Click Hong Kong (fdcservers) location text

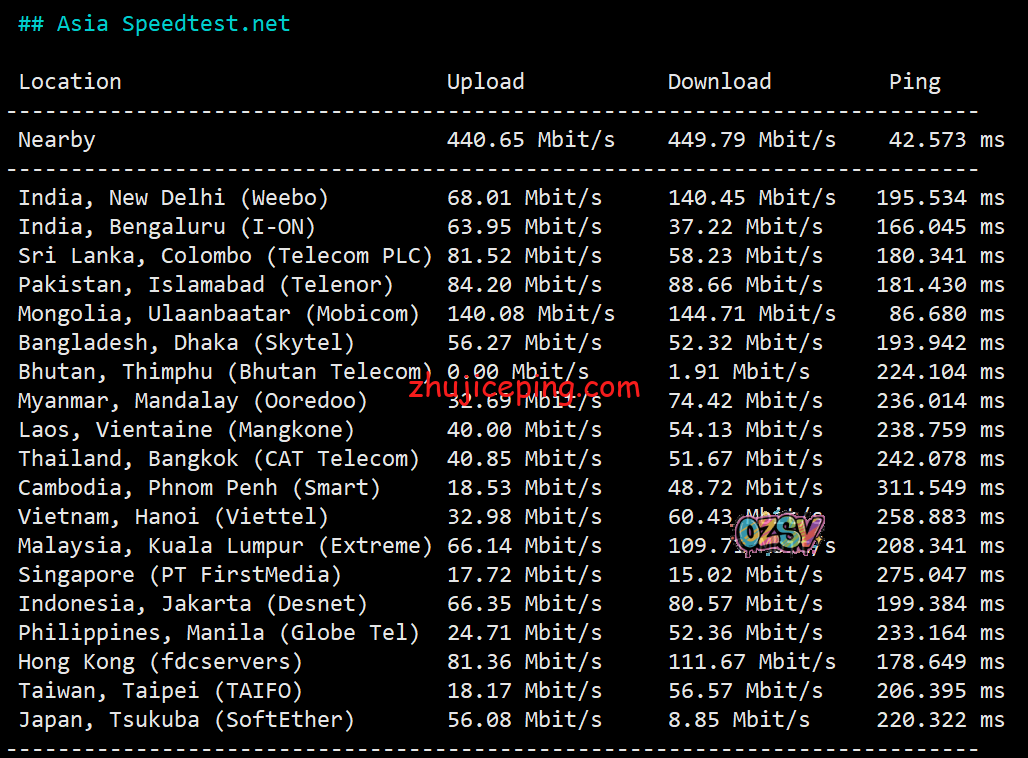(160, 662)
